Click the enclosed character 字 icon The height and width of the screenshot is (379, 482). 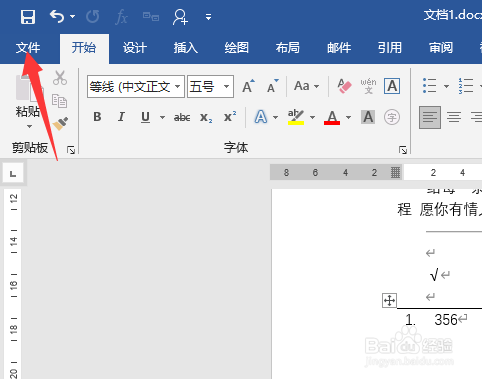click(x=392, y=117)
